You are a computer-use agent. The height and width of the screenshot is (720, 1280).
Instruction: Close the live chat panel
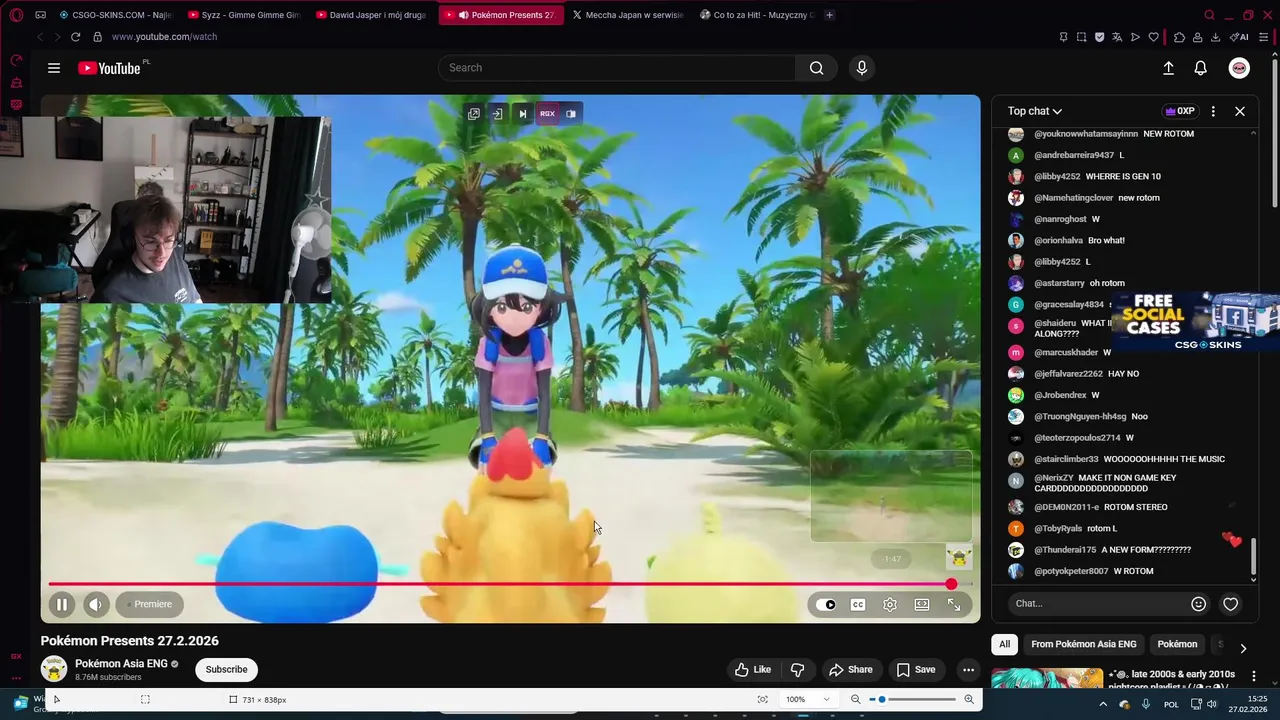[x=1240, y=111]
